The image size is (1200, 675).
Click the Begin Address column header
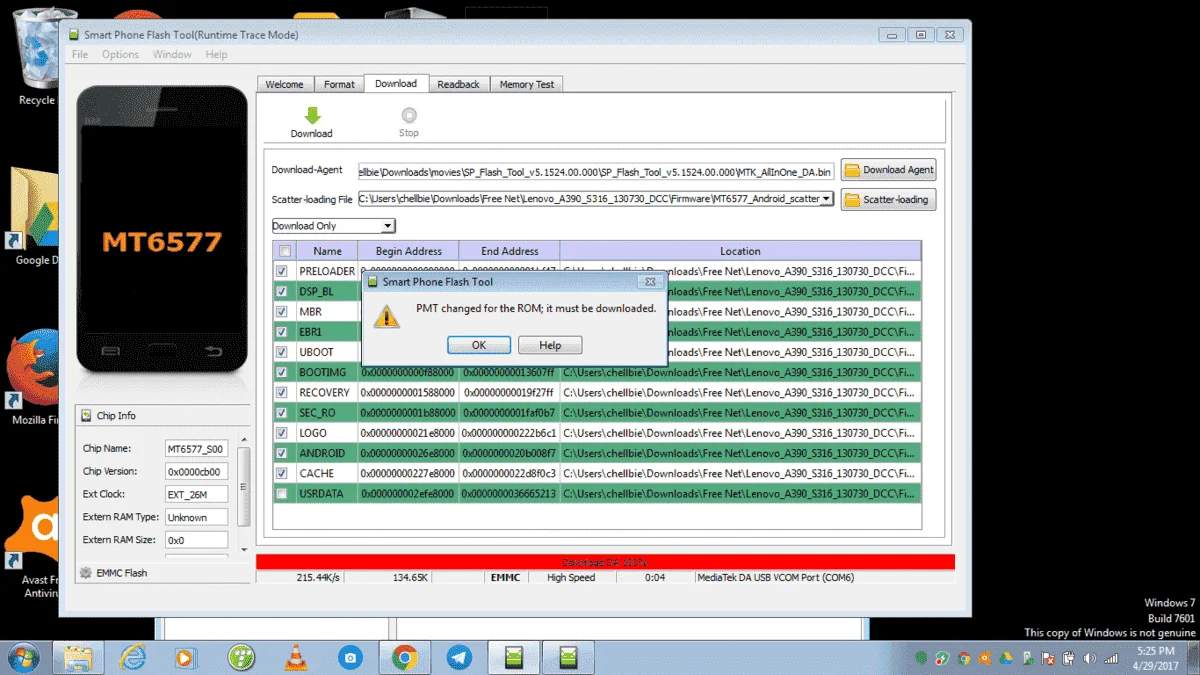click(408, 251)
